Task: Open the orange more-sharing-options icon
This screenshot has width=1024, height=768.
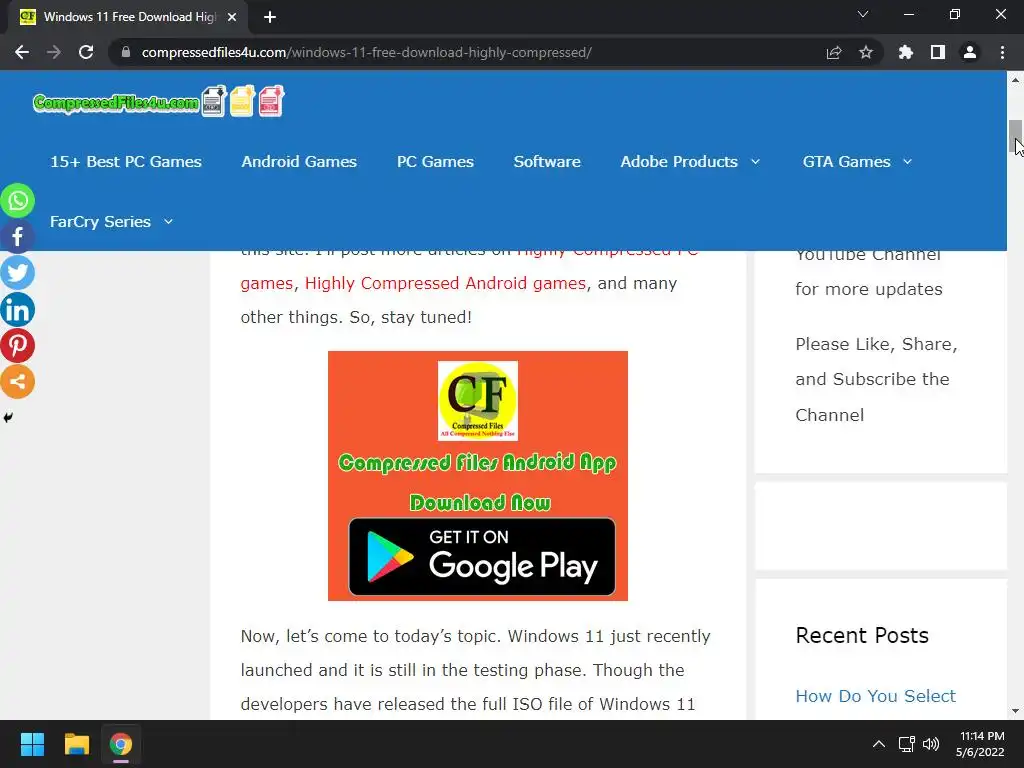Action: pyautogui.click(x=18, y=381)
